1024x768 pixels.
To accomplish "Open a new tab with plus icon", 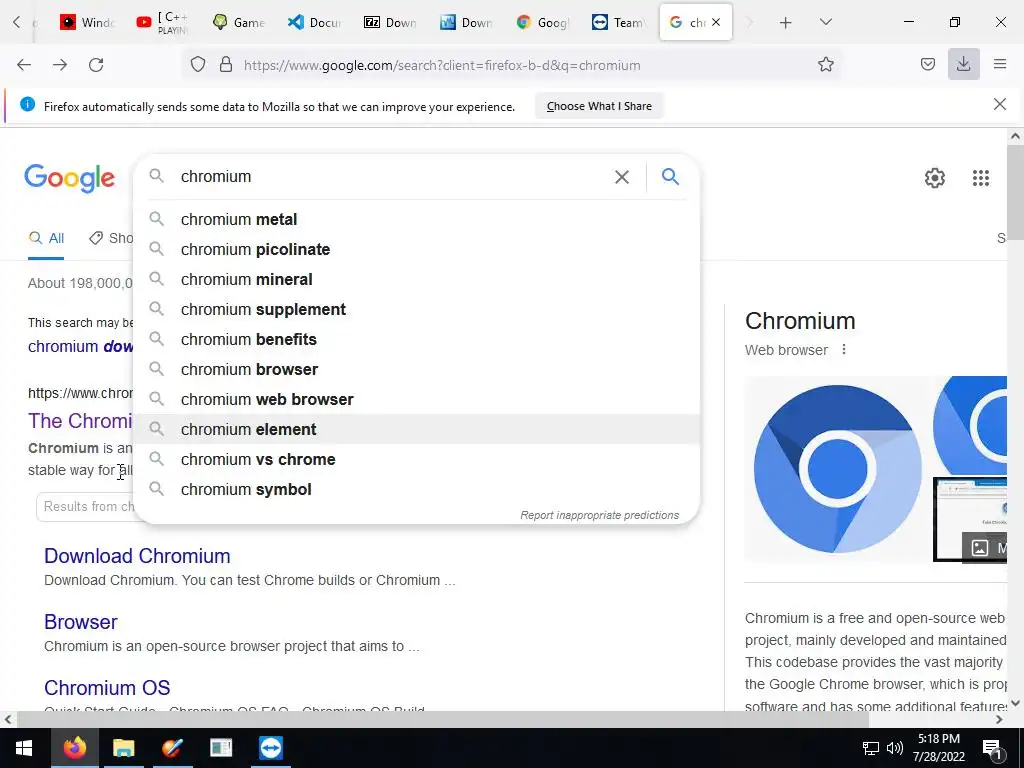I will pos(786,23).
